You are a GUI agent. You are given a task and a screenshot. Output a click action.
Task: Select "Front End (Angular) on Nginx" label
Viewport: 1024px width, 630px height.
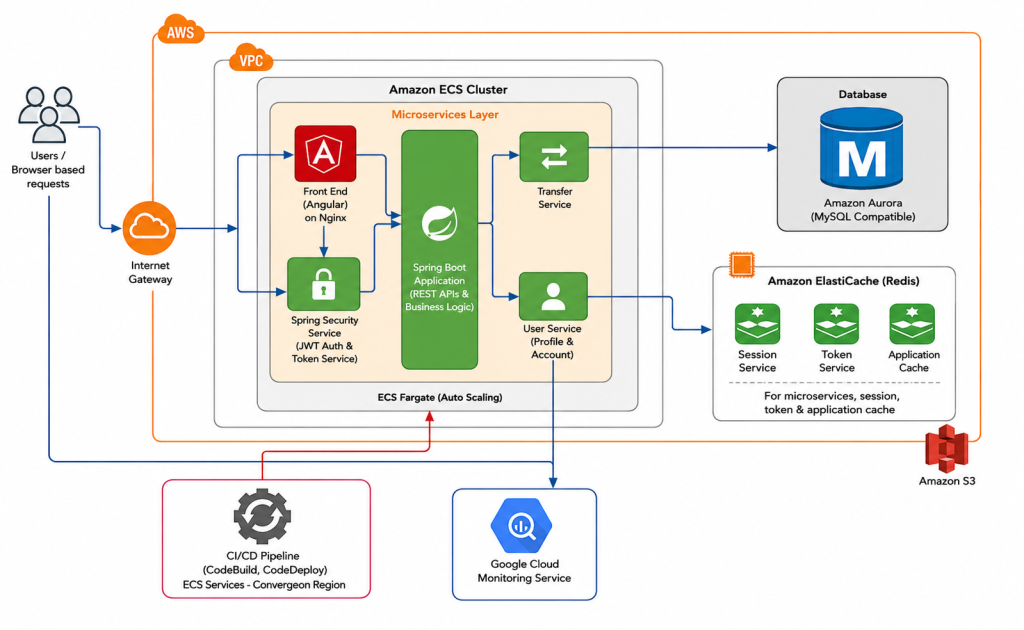tap(325, 204)
